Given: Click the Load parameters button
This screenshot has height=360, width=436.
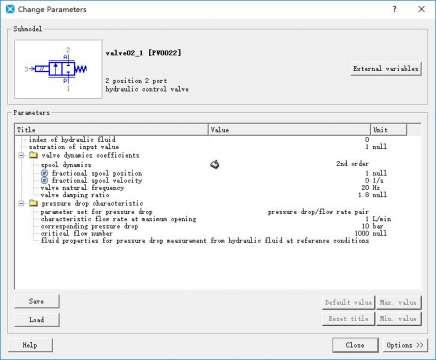Looking at the screenshot, I should pos(37,320).
